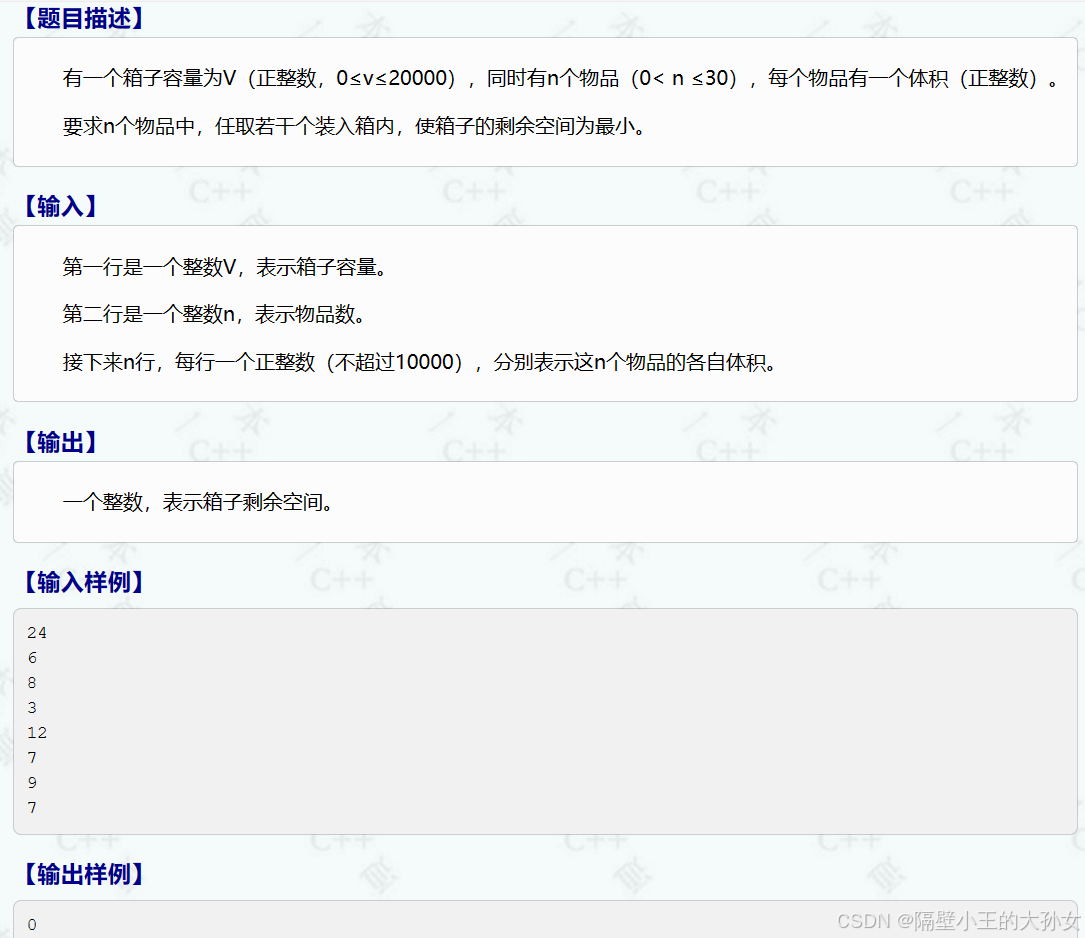Select the value 9 in the input sample
This screenshot has width=1085, height=938.
coord(32,782)
